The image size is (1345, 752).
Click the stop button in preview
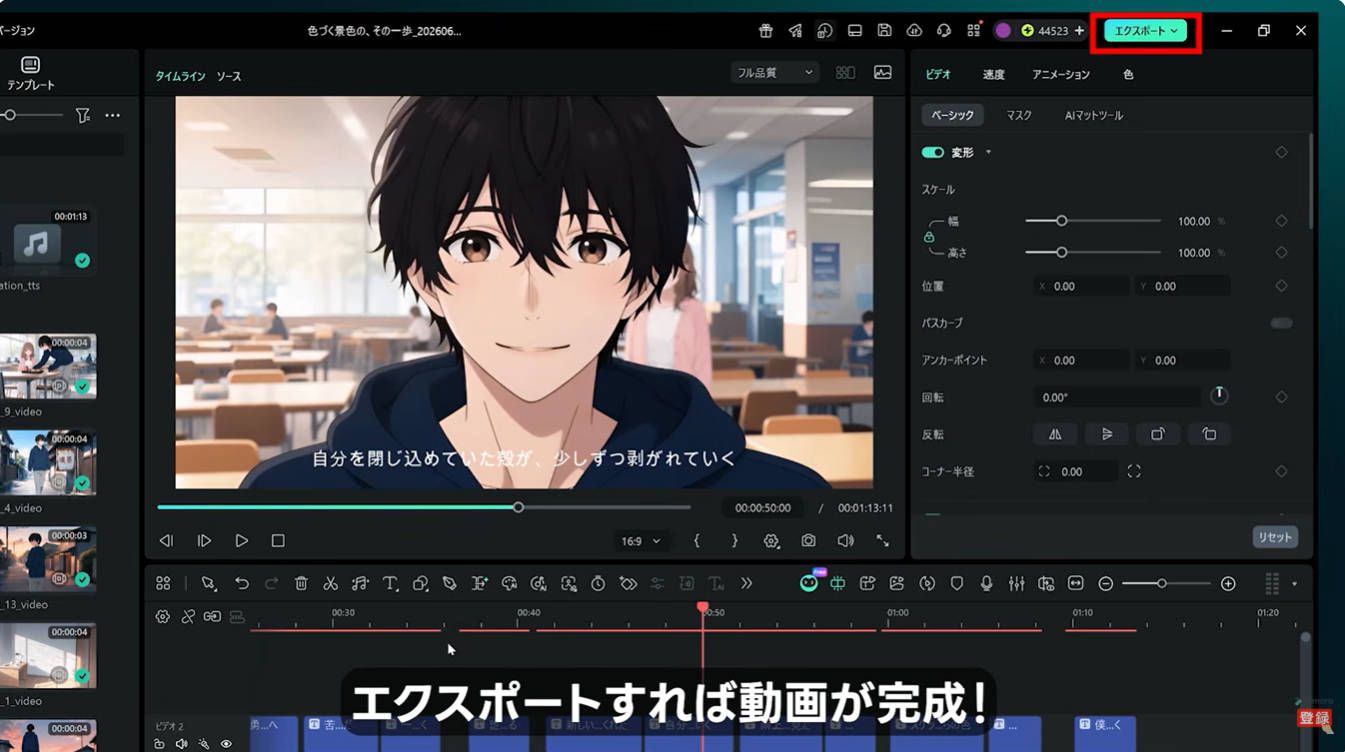coord(278,541)
